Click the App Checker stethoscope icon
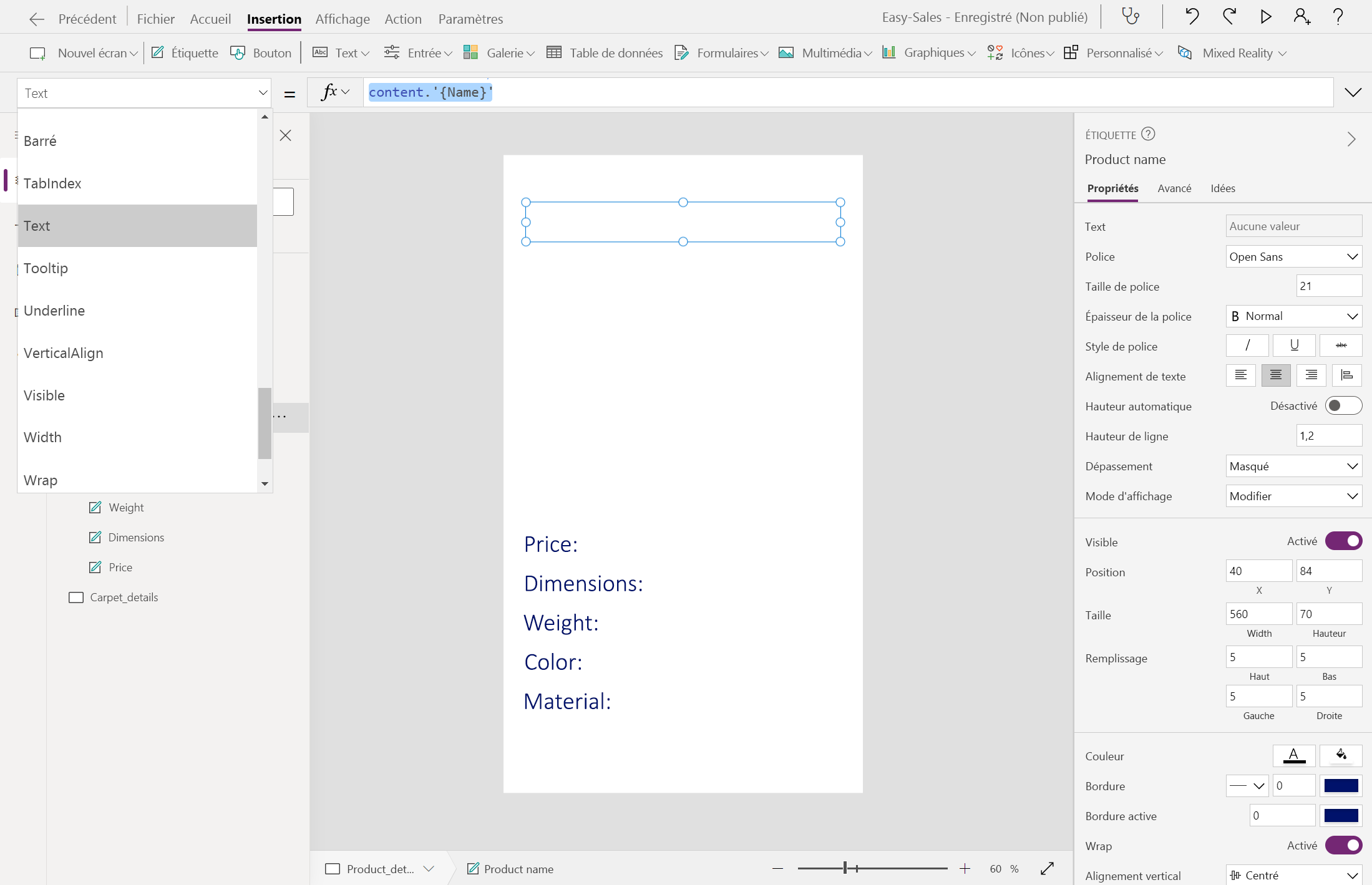The image size is (1372, 885). (1131, 16)
